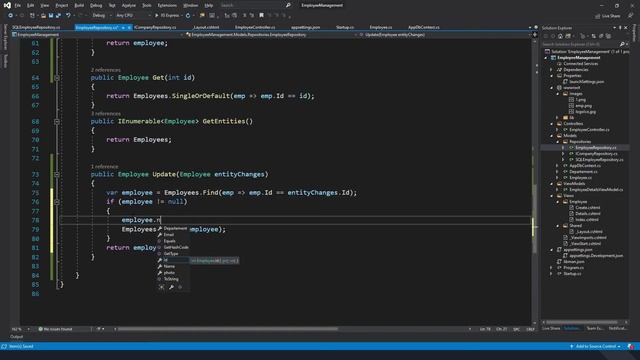This screenshot has height=360, width=640.
Task: Switch to the AppDbContext.cs tab
Action: 424,27
